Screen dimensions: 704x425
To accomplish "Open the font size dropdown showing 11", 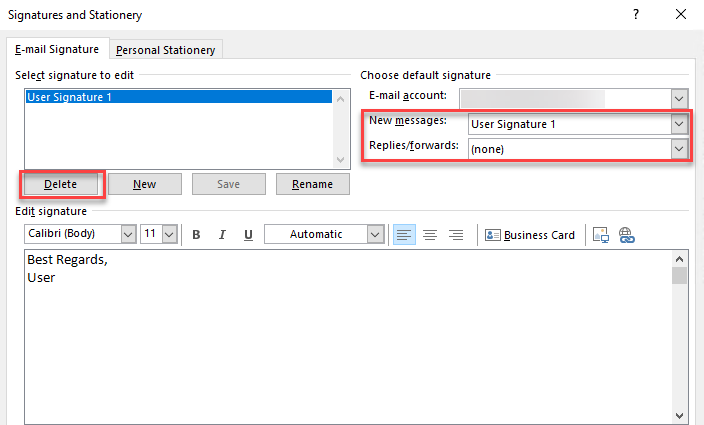I will click(x=169, y=234).
